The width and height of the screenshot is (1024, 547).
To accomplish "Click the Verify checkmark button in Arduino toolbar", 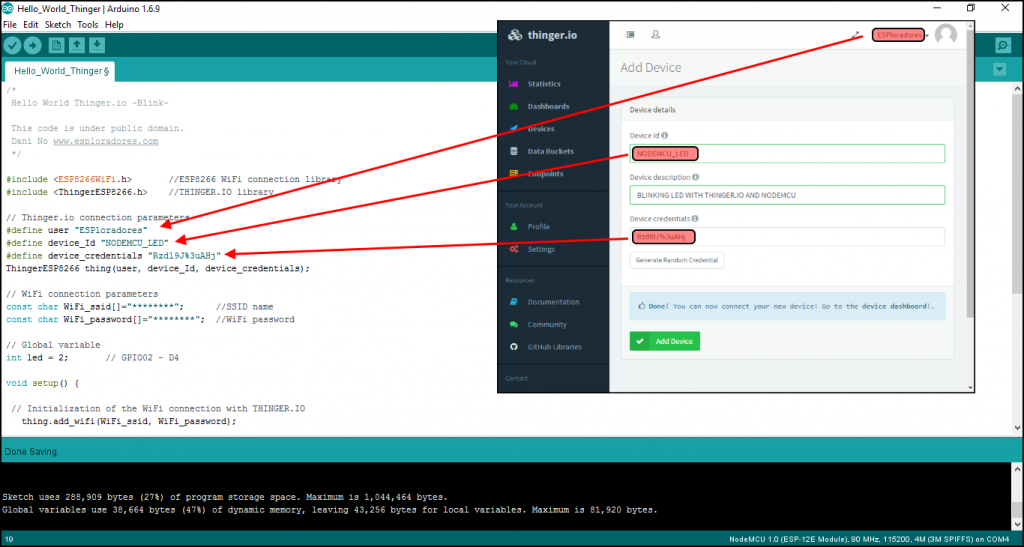I will coord(12,45).
